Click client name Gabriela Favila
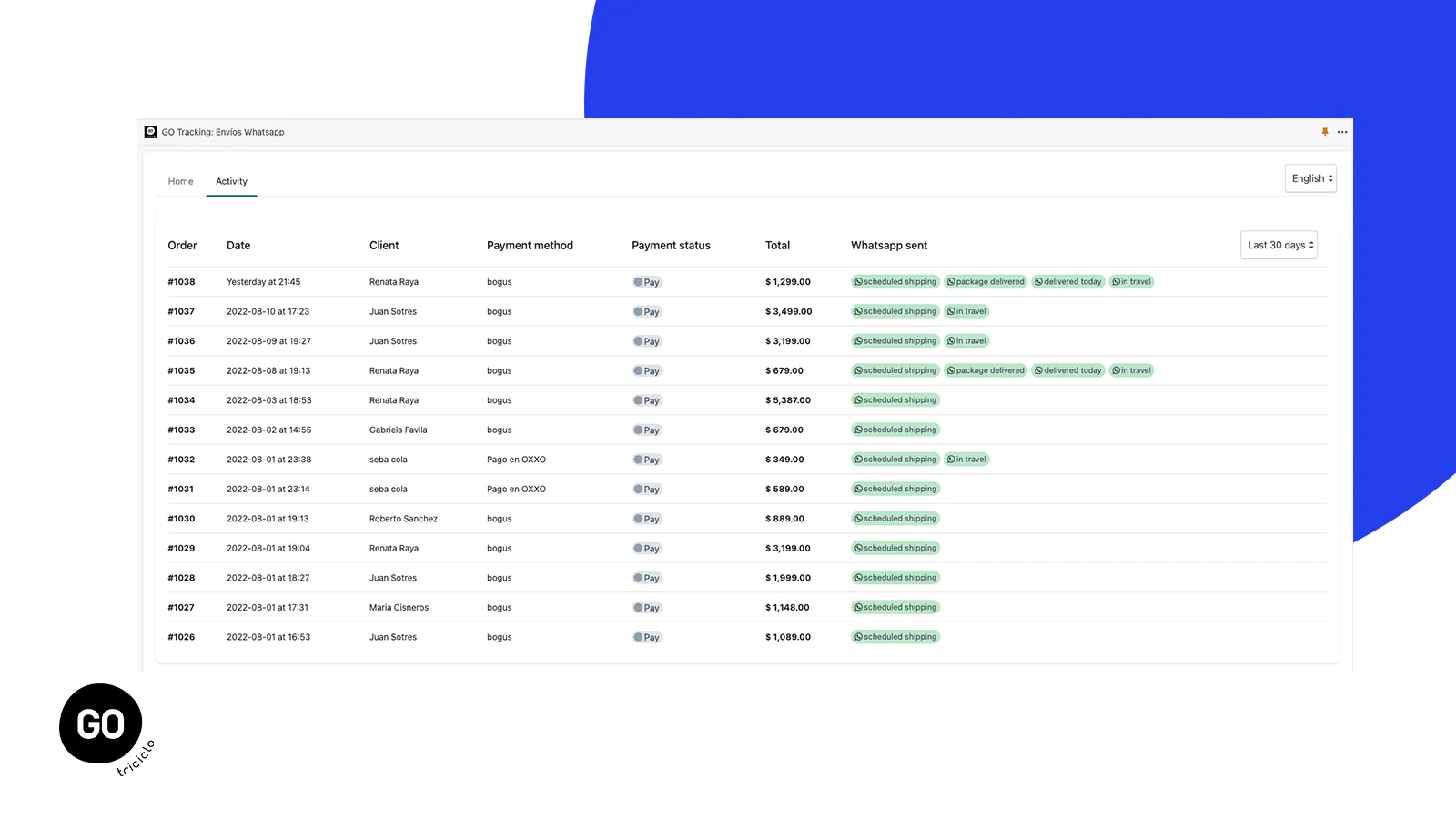This screenshot has height=819, width=1456. tap(398, 430)
